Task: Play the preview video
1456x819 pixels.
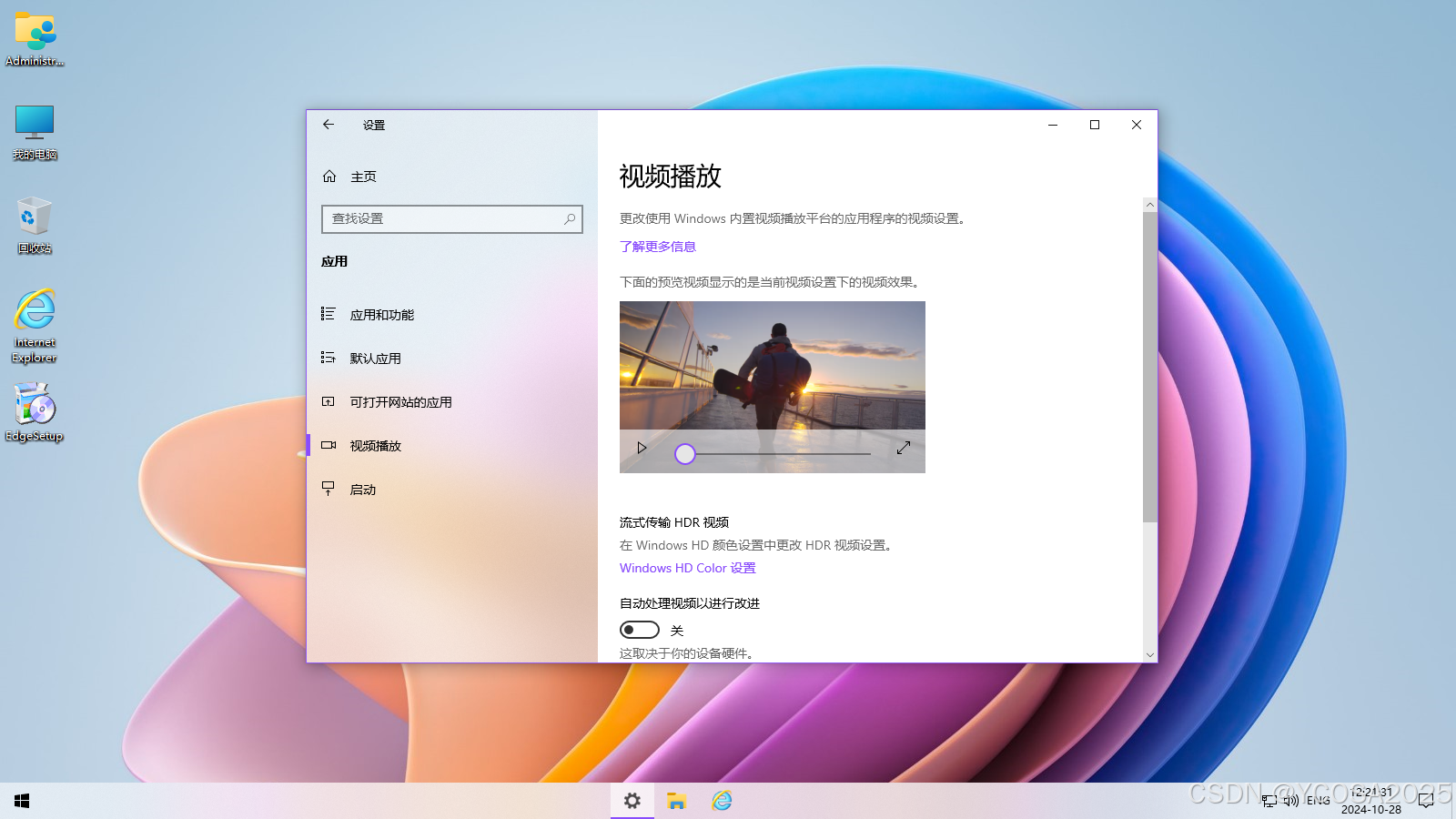Action: 642,448
